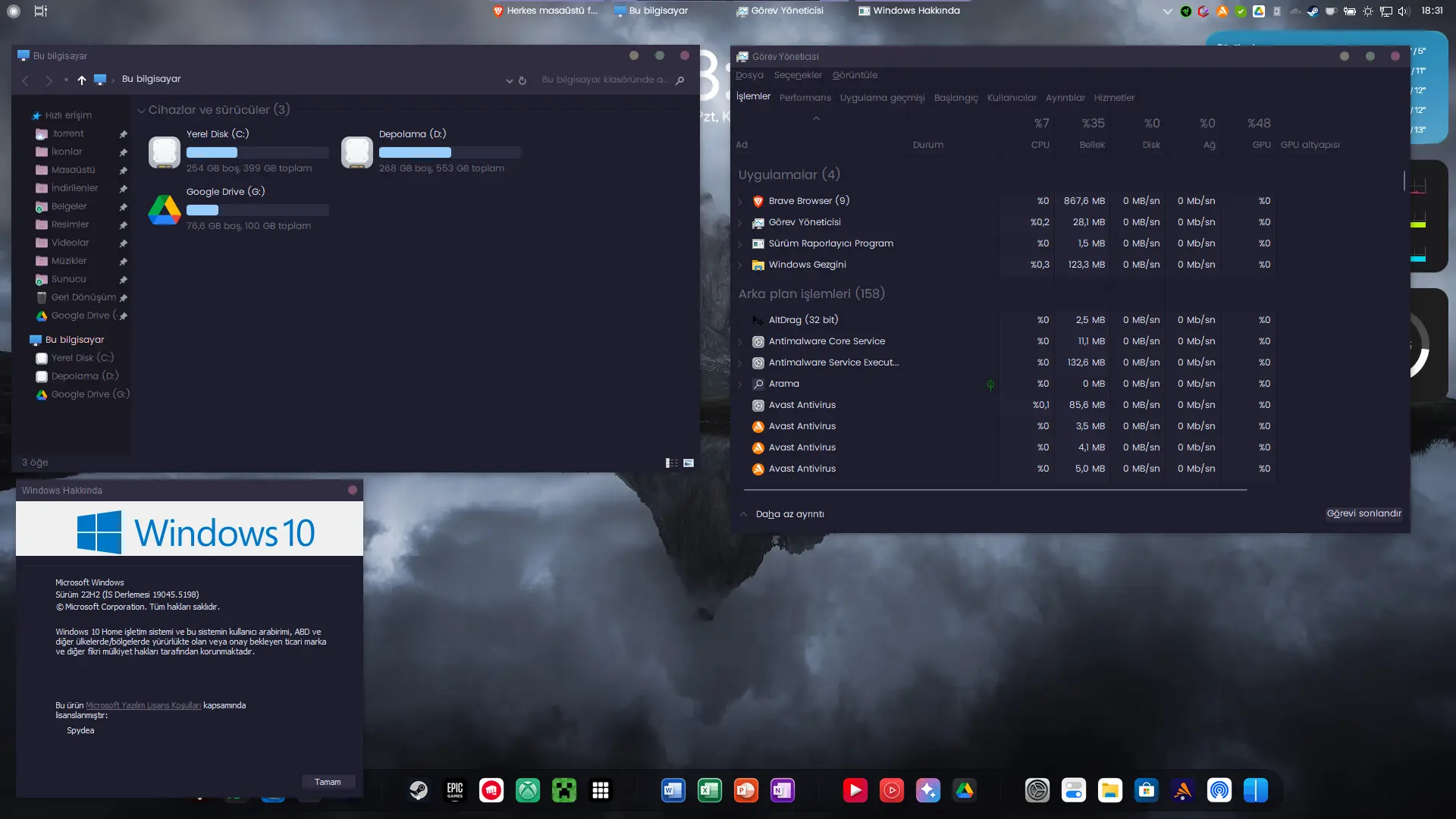
Task: Switch explorer to large icons view
Action: point(689,463)
